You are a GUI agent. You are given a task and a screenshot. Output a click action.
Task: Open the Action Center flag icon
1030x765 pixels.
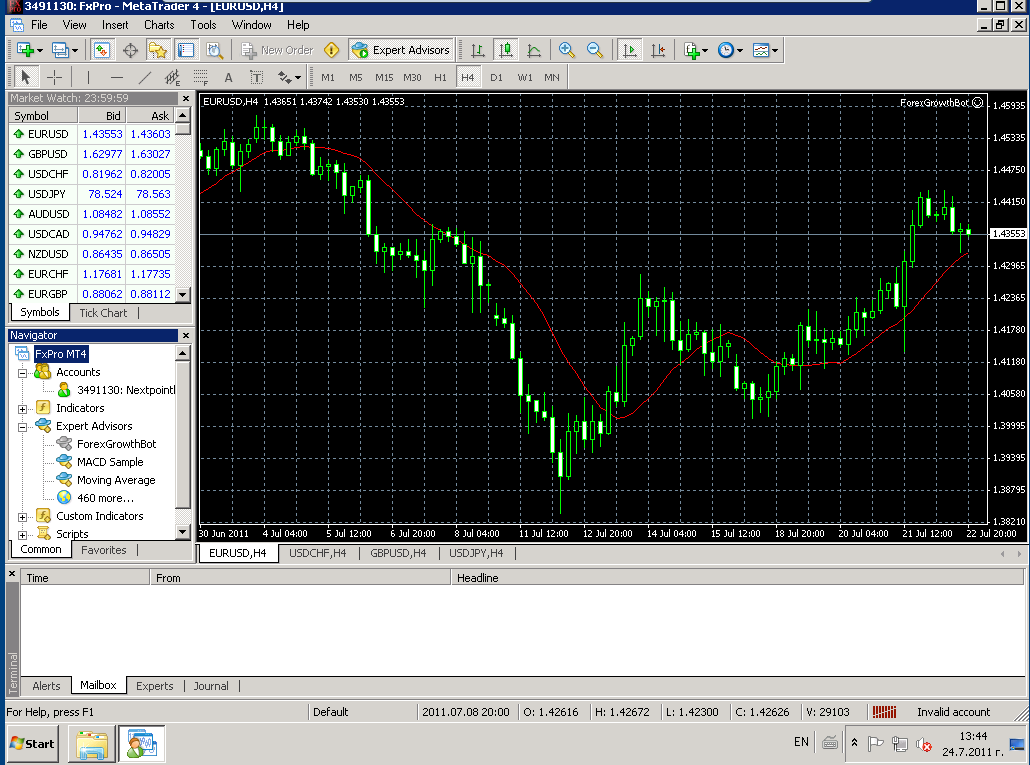pos(875,744)
